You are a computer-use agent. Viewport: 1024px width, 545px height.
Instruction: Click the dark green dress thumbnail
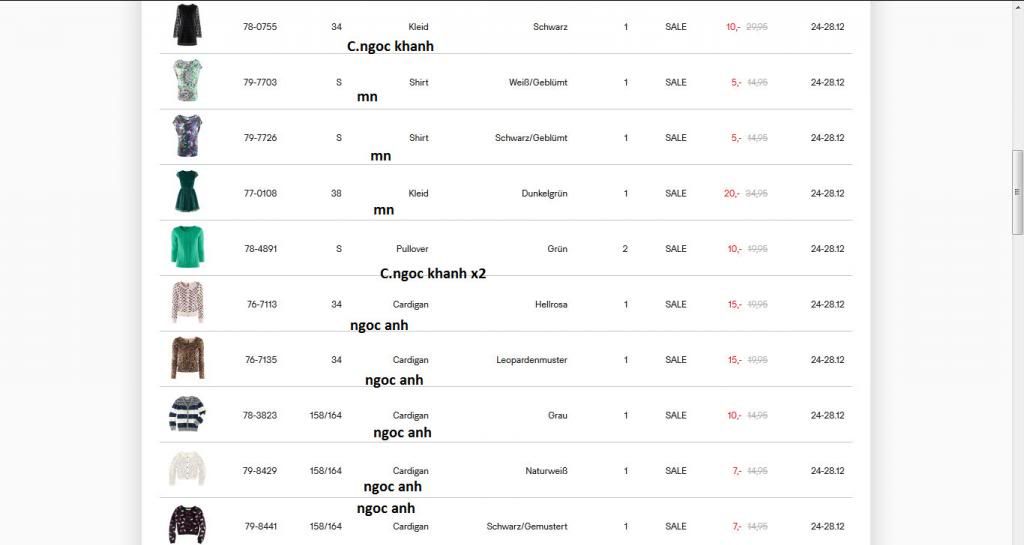187,192
